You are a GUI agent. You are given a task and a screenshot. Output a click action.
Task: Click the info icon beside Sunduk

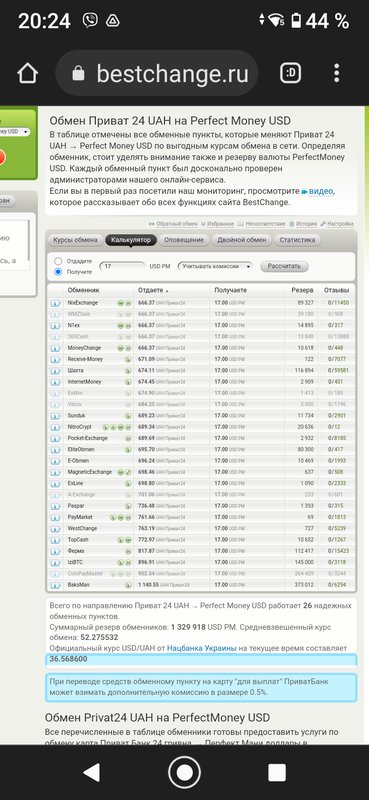tap(55, 416)
